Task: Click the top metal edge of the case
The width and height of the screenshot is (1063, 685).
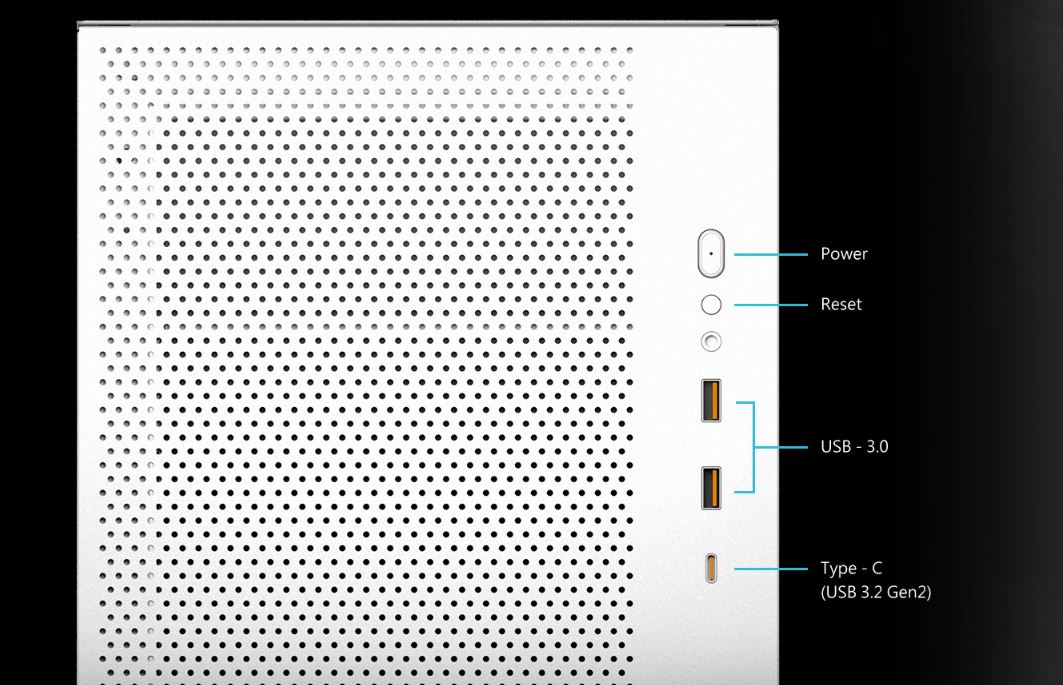Action: 428,23
